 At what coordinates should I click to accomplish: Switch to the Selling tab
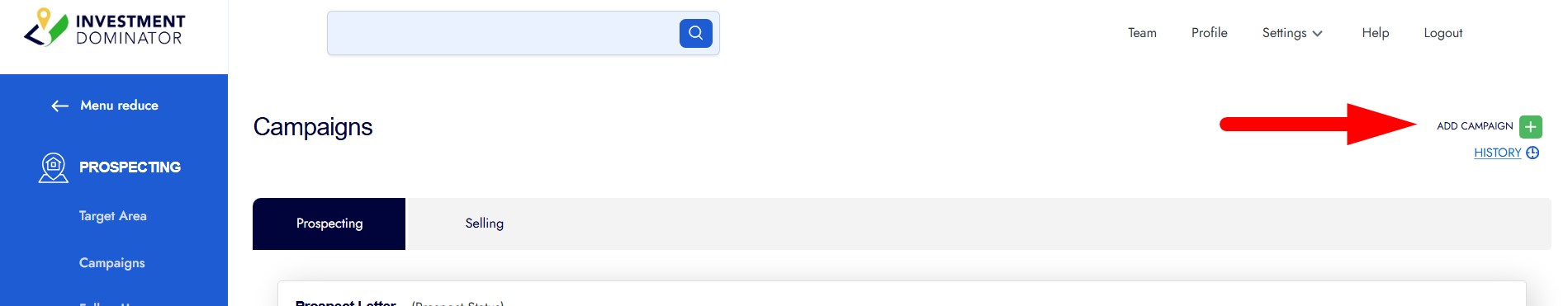tap(485, 224)
